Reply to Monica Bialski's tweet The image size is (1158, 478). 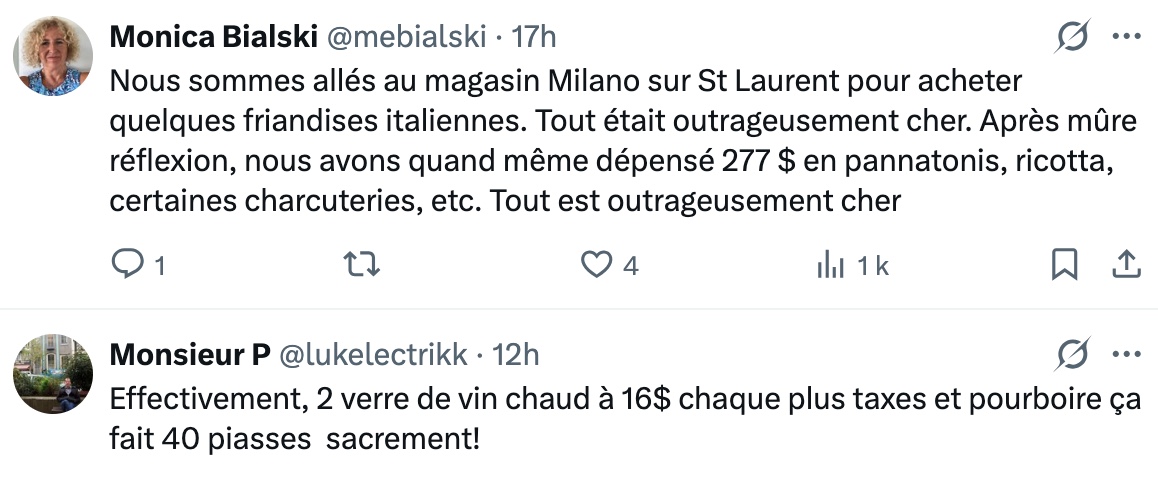(127, 265)
